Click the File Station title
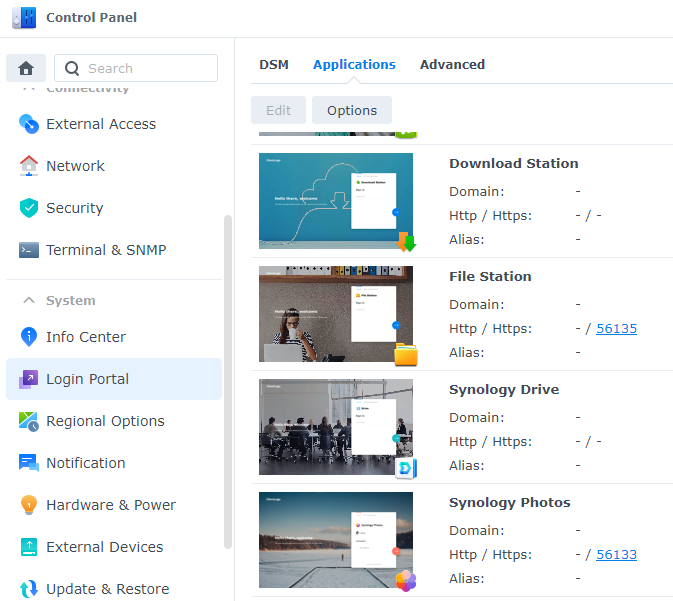 tap(490, 276)
